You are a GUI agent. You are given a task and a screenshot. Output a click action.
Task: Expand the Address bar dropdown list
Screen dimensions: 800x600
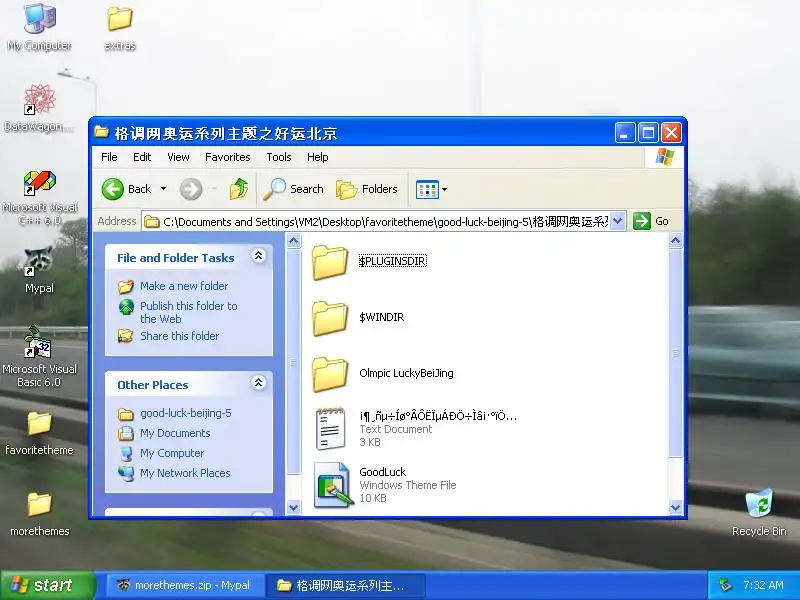point(617,221)
